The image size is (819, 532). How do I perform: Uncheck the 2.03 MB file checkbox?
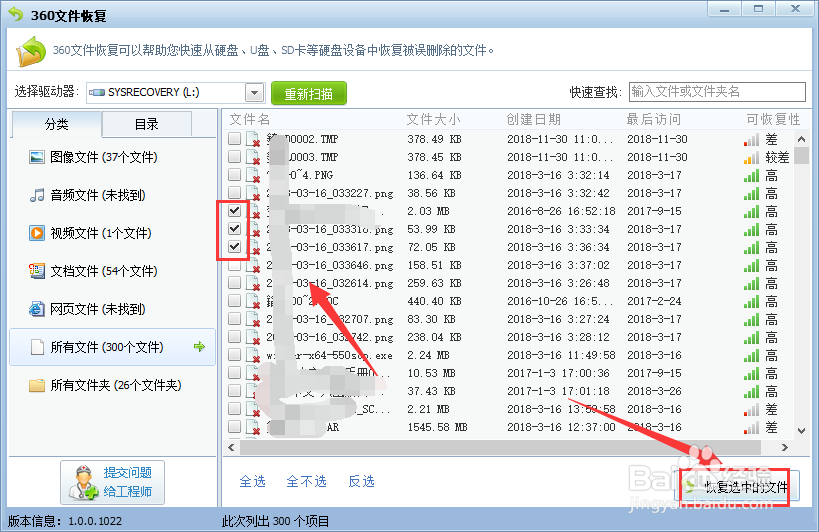tap(235, 210)
